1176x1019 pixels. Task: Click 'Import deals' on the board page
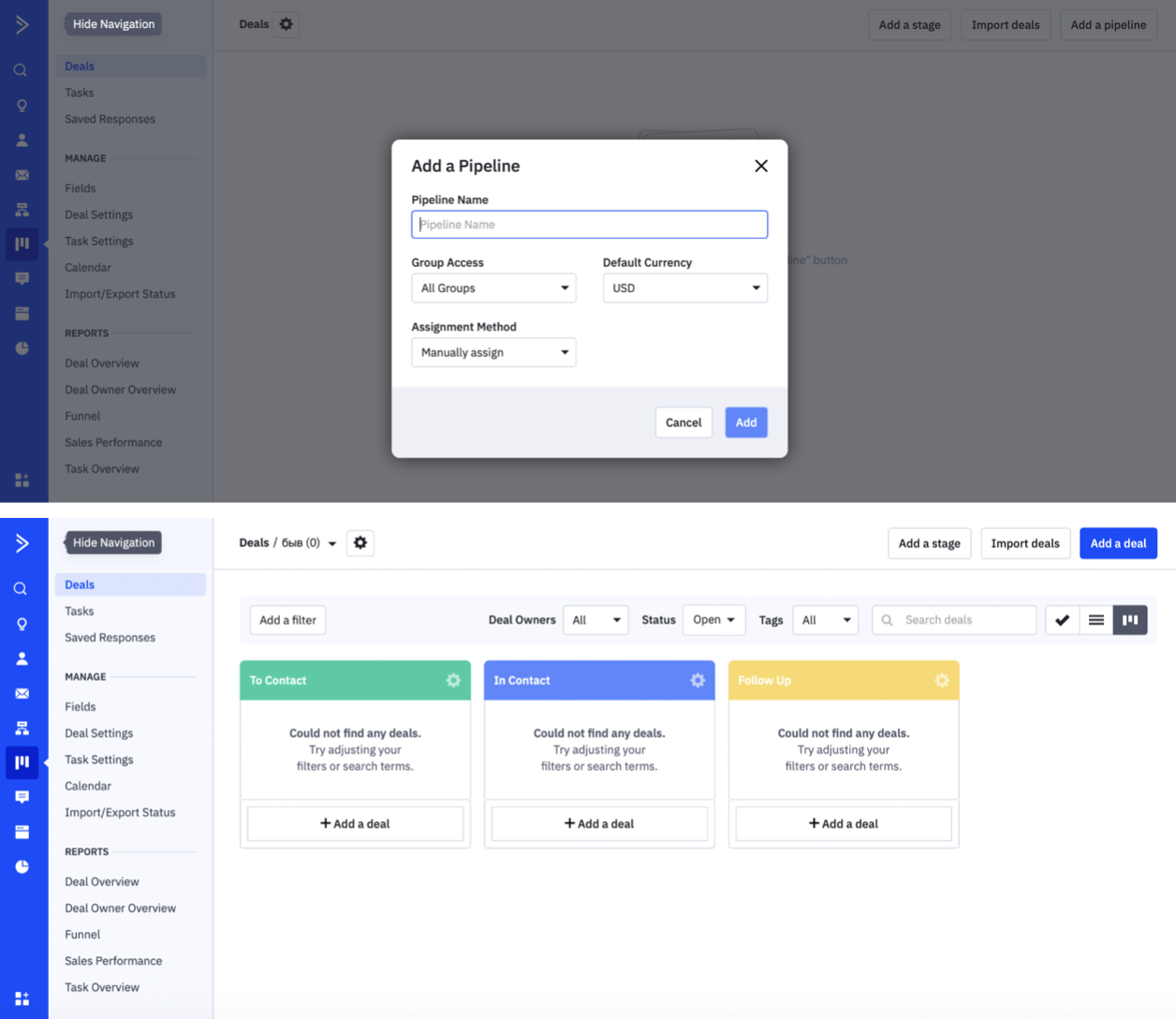[1025, 543]
